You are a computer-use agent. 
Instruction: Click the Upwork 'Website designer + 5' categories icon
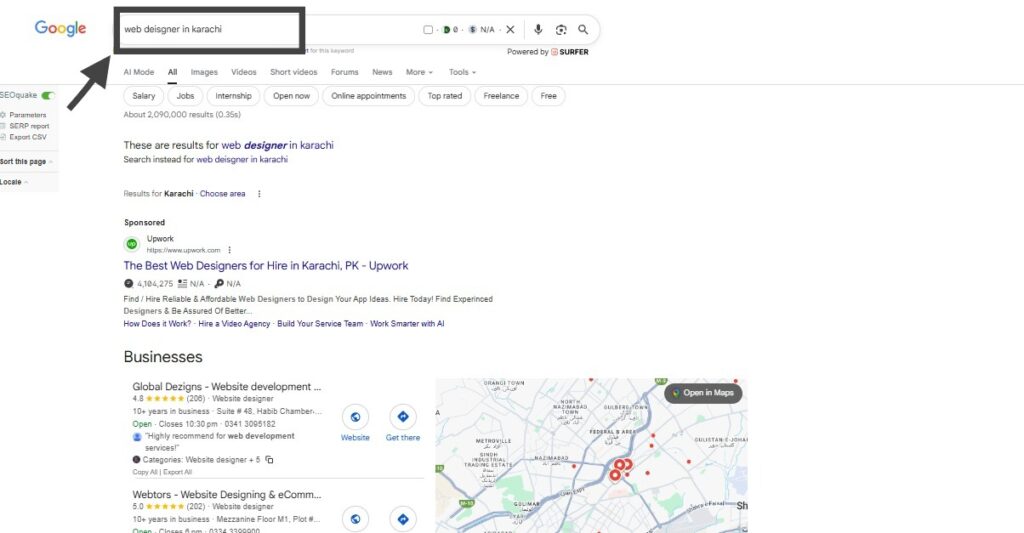pyautogui.click(x=136, y=460)
